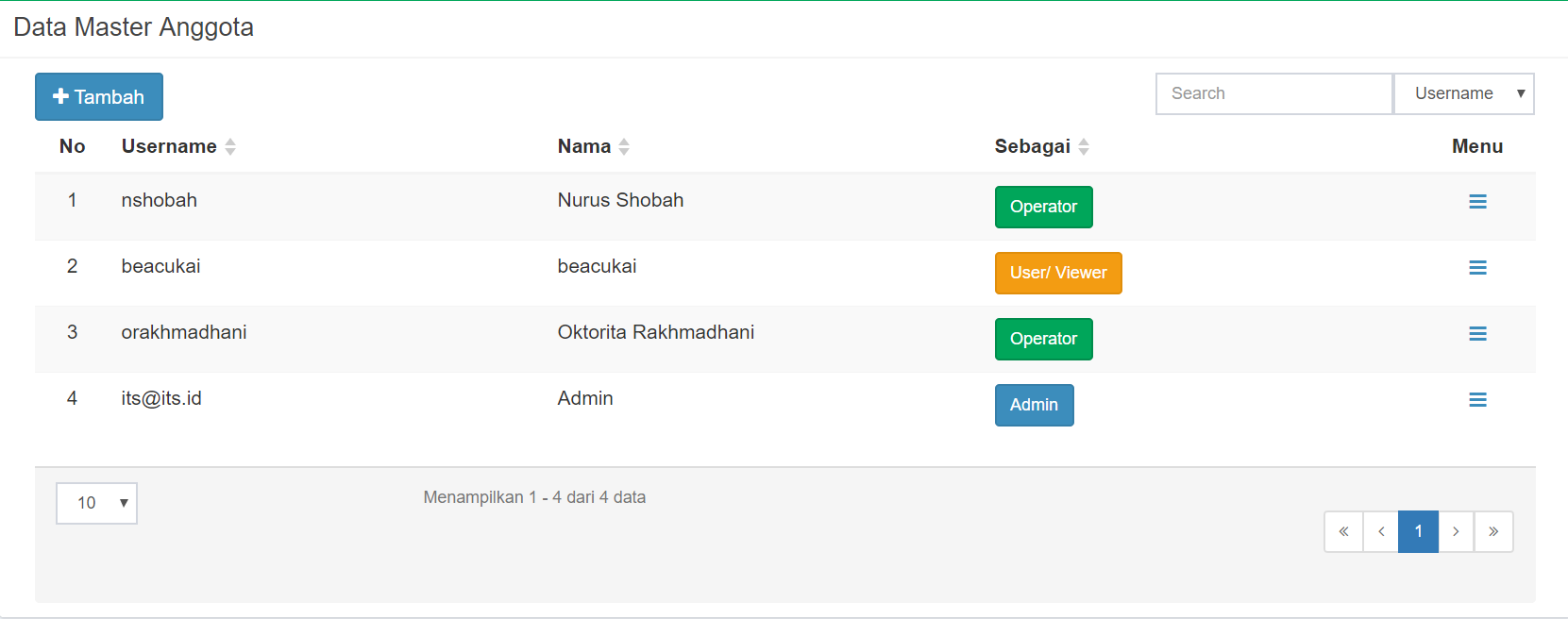The width and height of the screenshot is (1568, 619).
Task: Click the Tambah add button
Action: (99, 97)
